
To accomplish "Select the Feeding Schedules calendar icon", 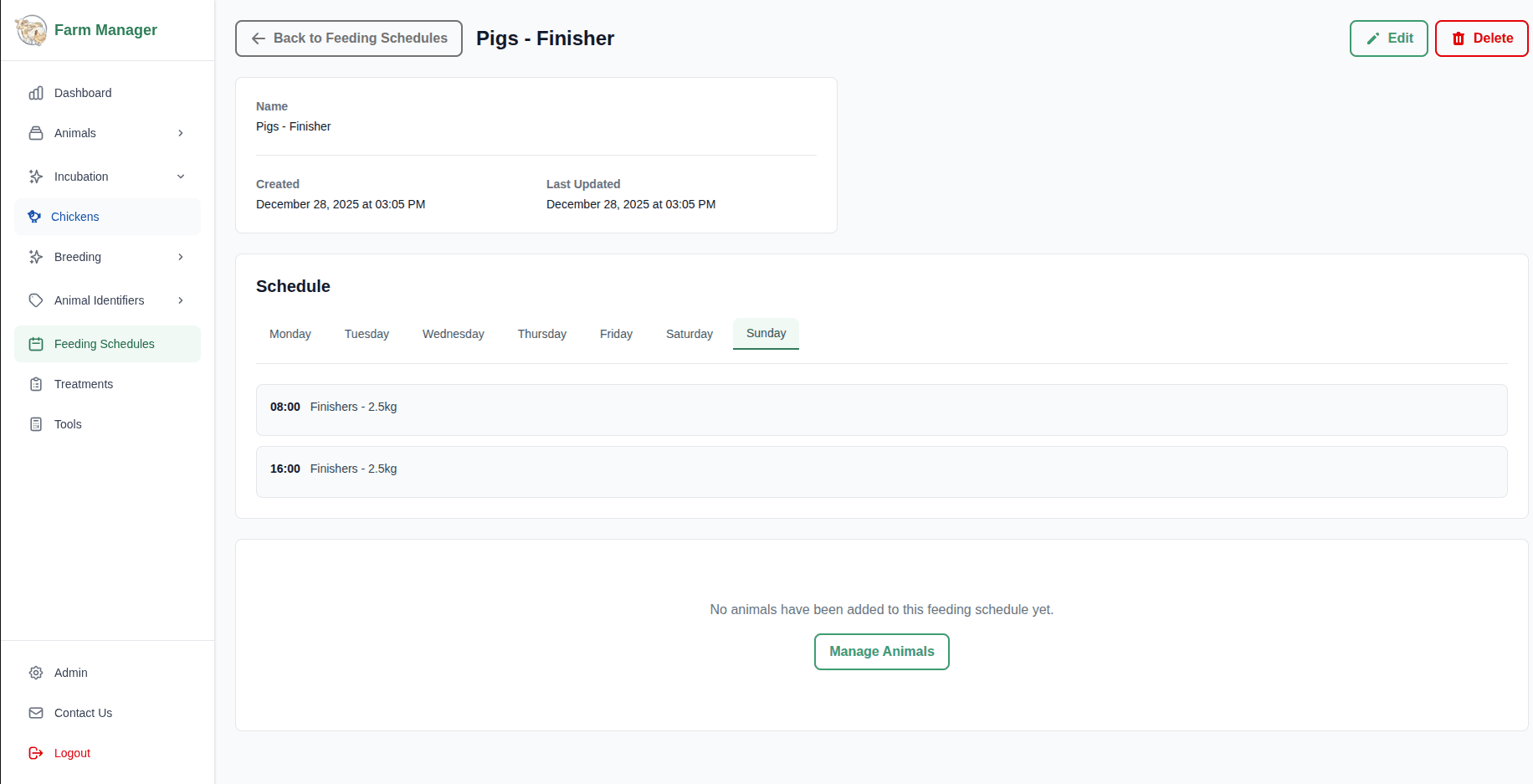I will [36, 344].
